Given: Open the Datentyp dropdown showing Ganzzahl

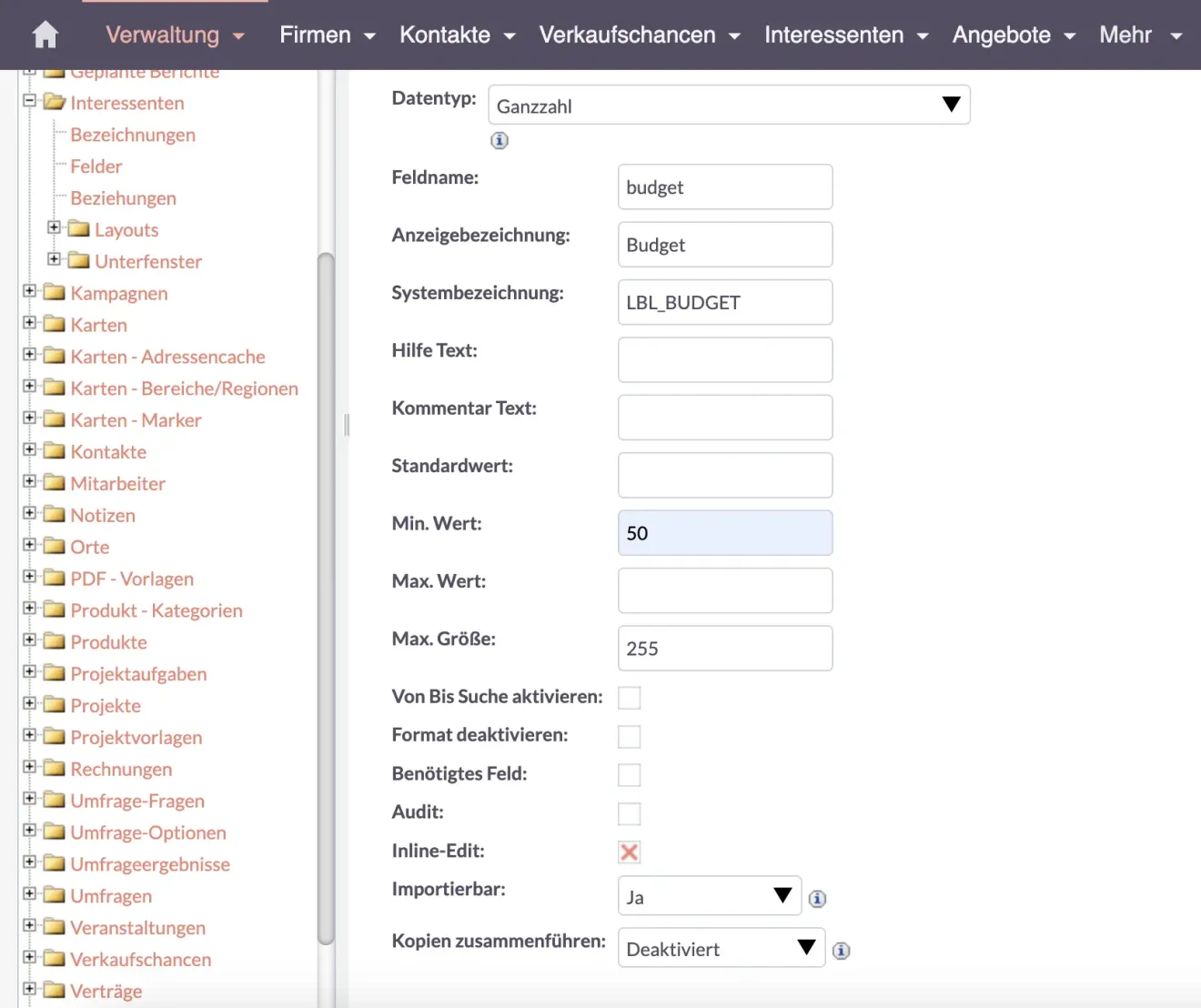Looking at the screenshot, I should (729, 106).
